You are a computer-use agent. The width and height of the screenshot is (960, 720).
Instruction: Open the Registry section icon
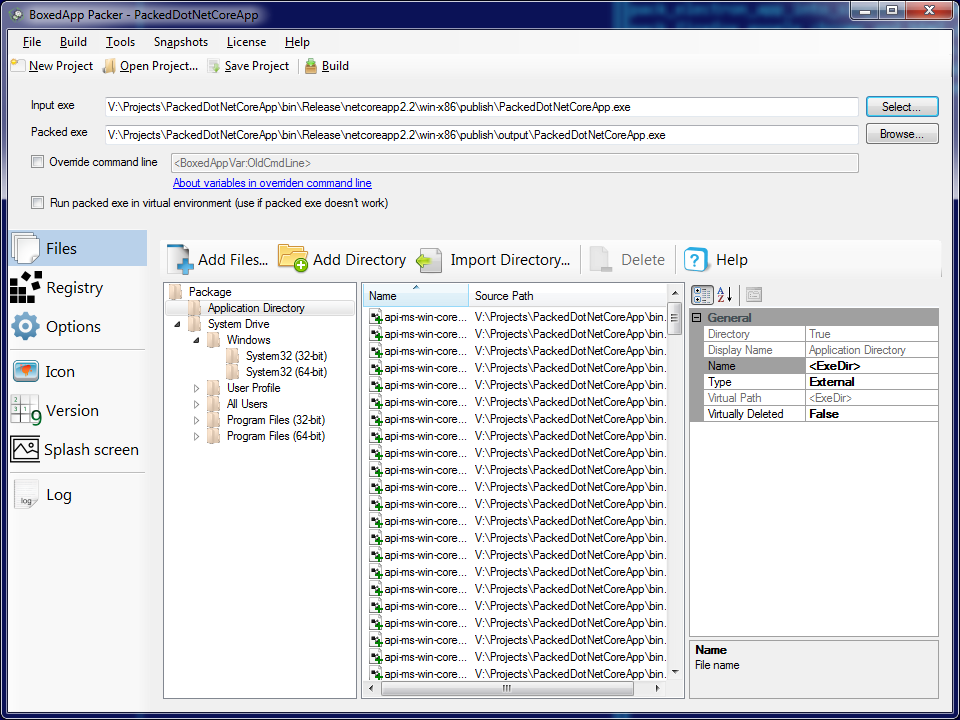coord(26,287)
